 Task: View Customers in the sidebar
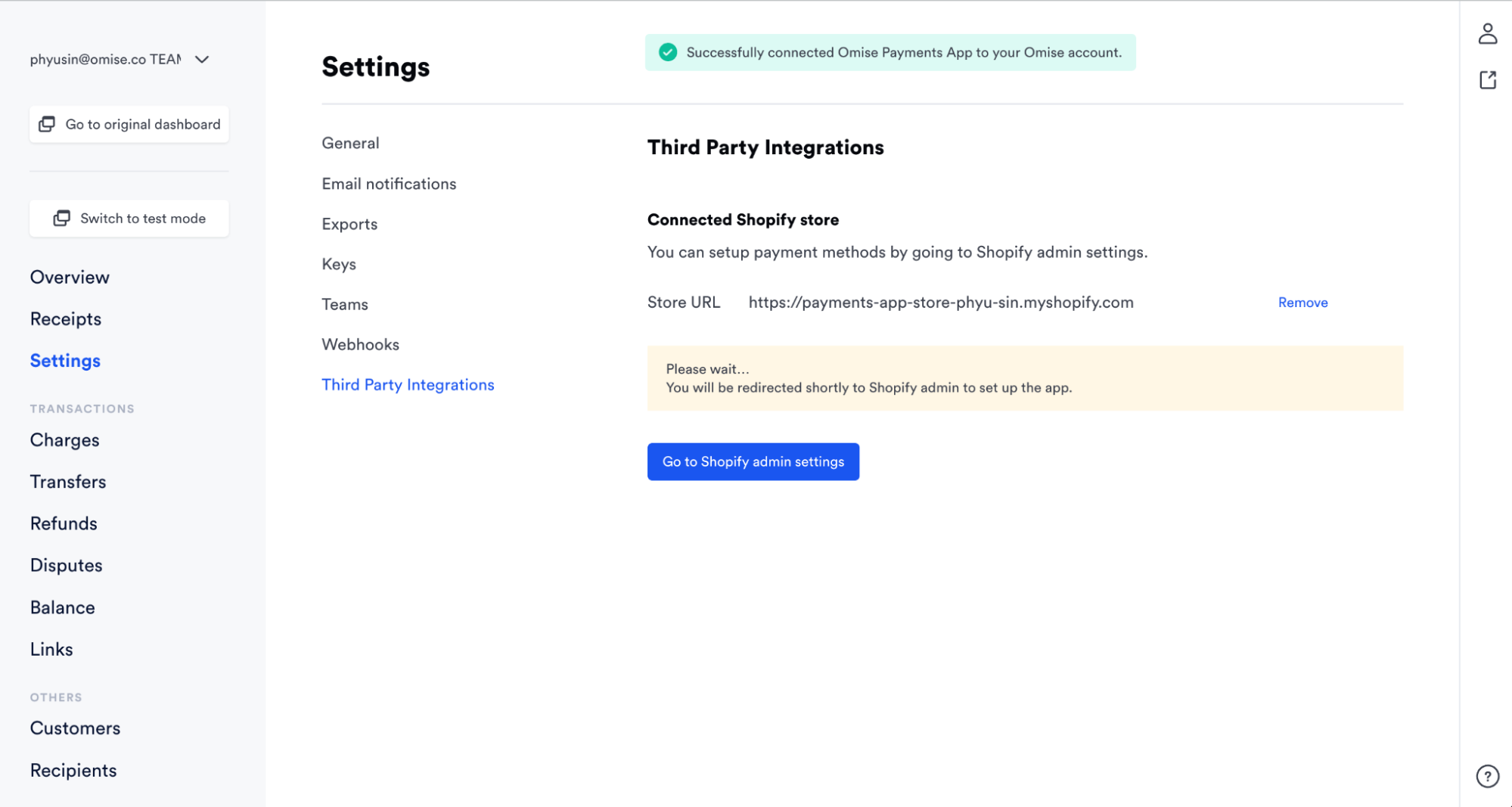[x=75, y=728]
